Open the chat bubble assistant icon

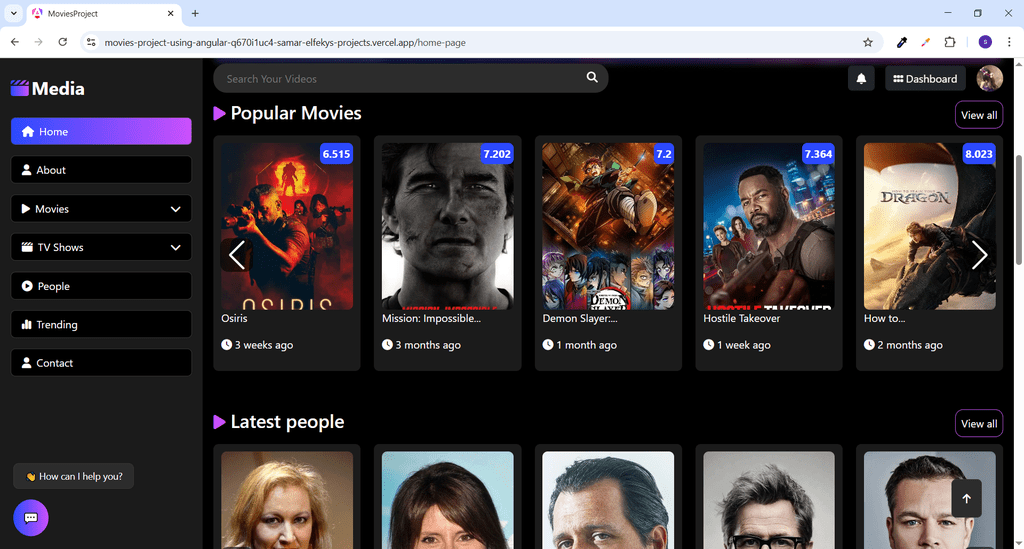31,518
